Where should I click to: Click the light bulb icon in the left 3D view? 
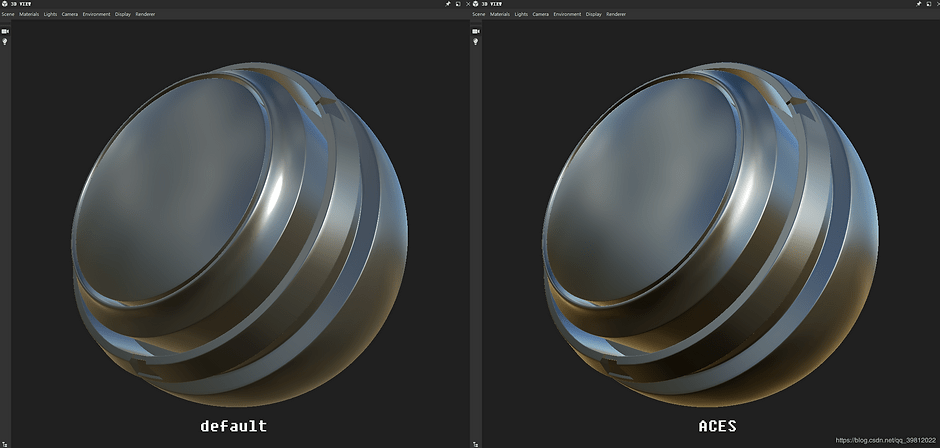coord(5,42)
